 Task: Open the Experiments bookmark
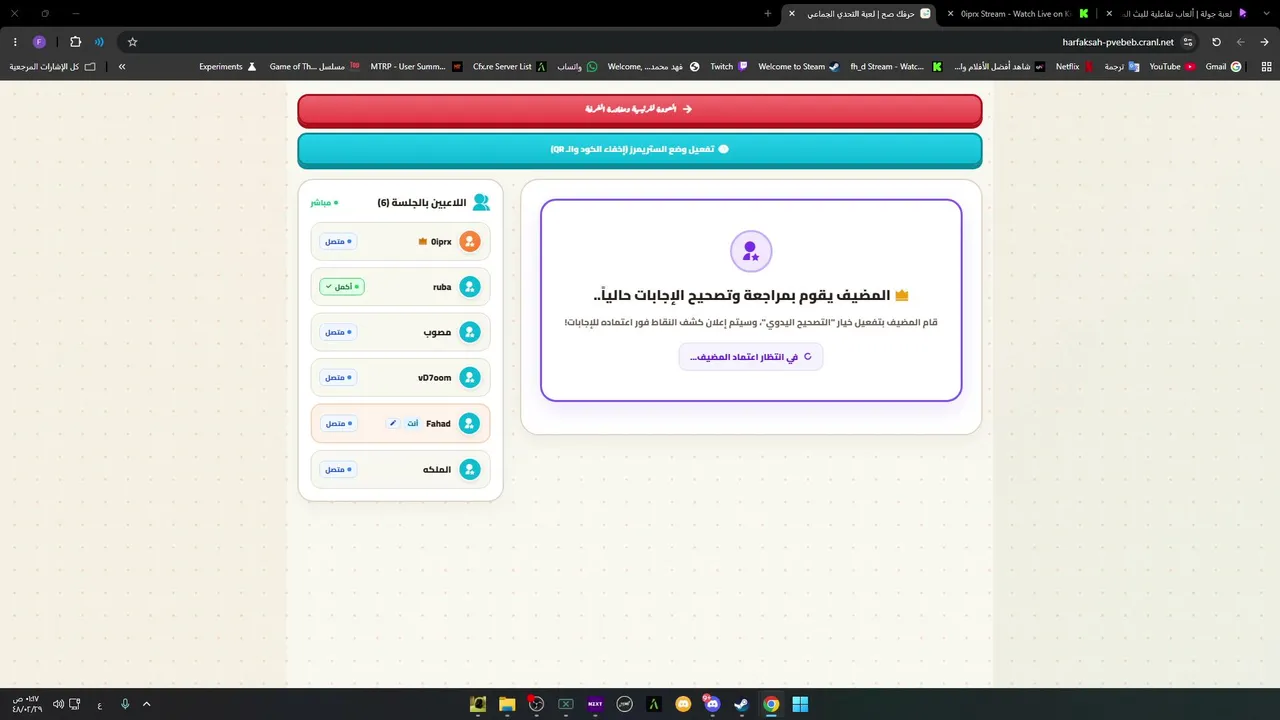[228, 67]
